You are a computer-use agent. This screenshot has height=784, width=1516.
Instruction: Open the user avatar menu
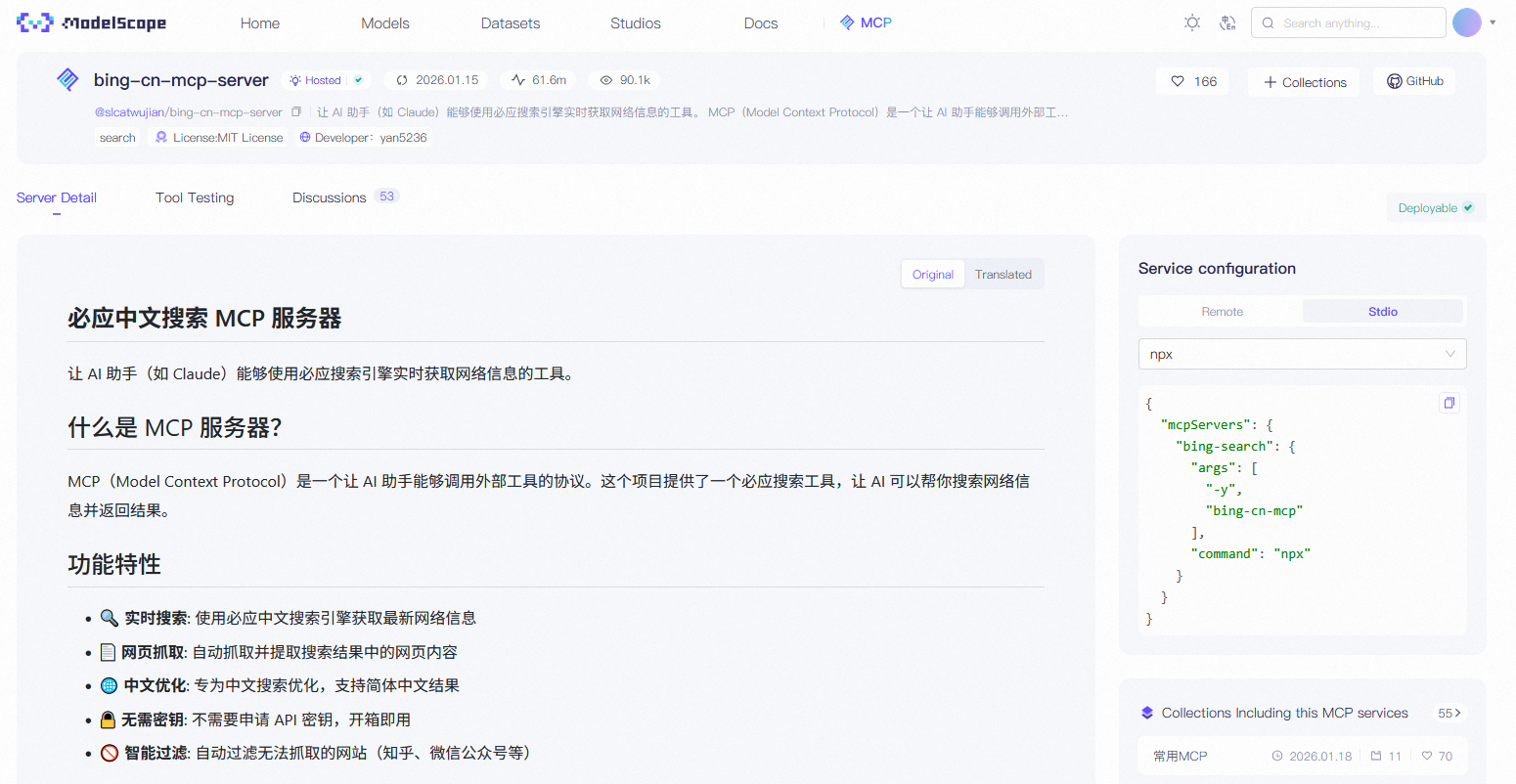1467,22
